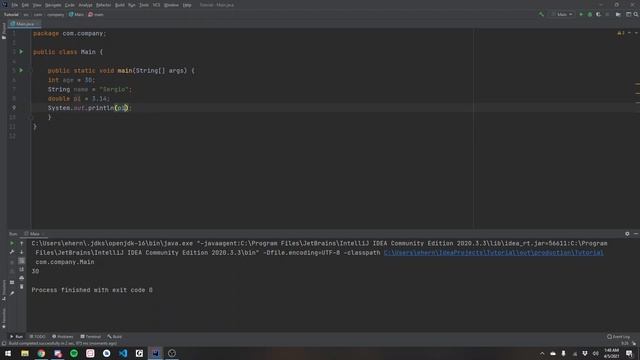Open the Problems tool window tab
This screenshot has height=360, width=640.
[62, 337]
